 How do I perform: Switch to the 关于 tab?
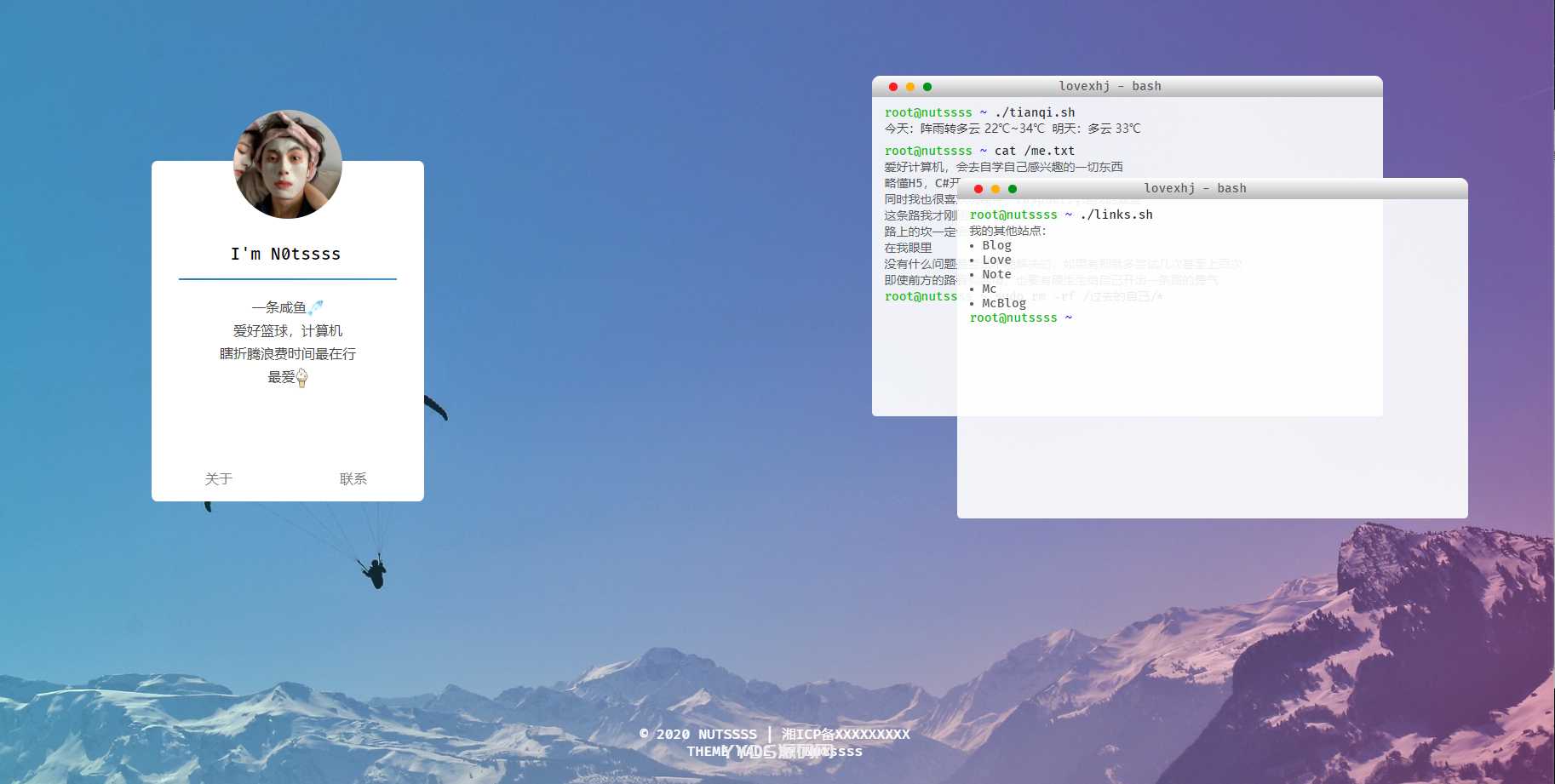[x=219, y=479]
